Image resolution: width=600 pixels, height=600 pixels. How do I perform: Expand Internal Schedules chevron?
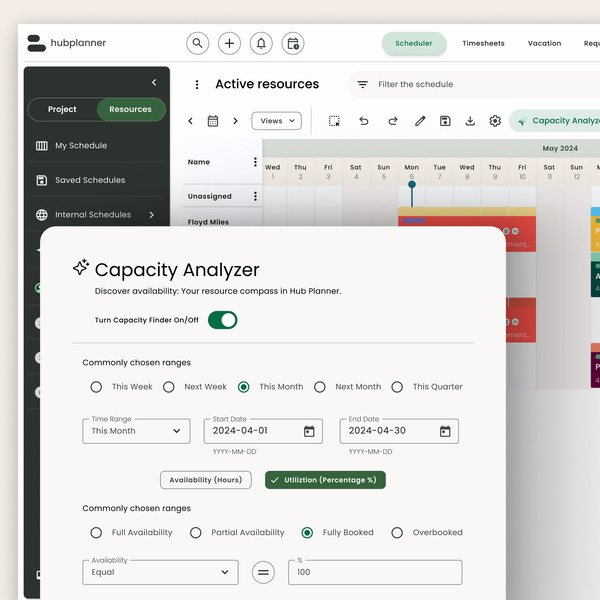point(152,215)
